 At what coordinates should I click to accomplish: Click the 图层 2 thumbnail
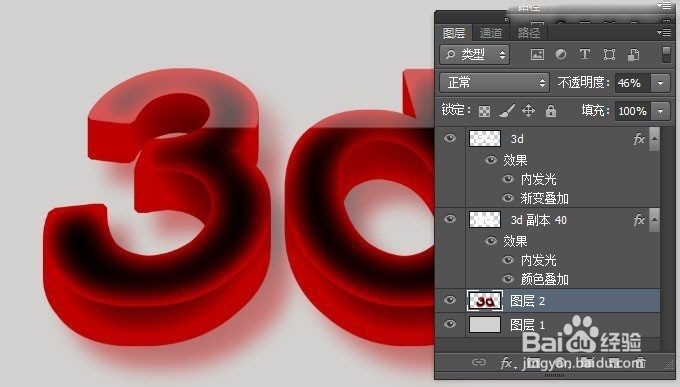click(x=485, y=301)
